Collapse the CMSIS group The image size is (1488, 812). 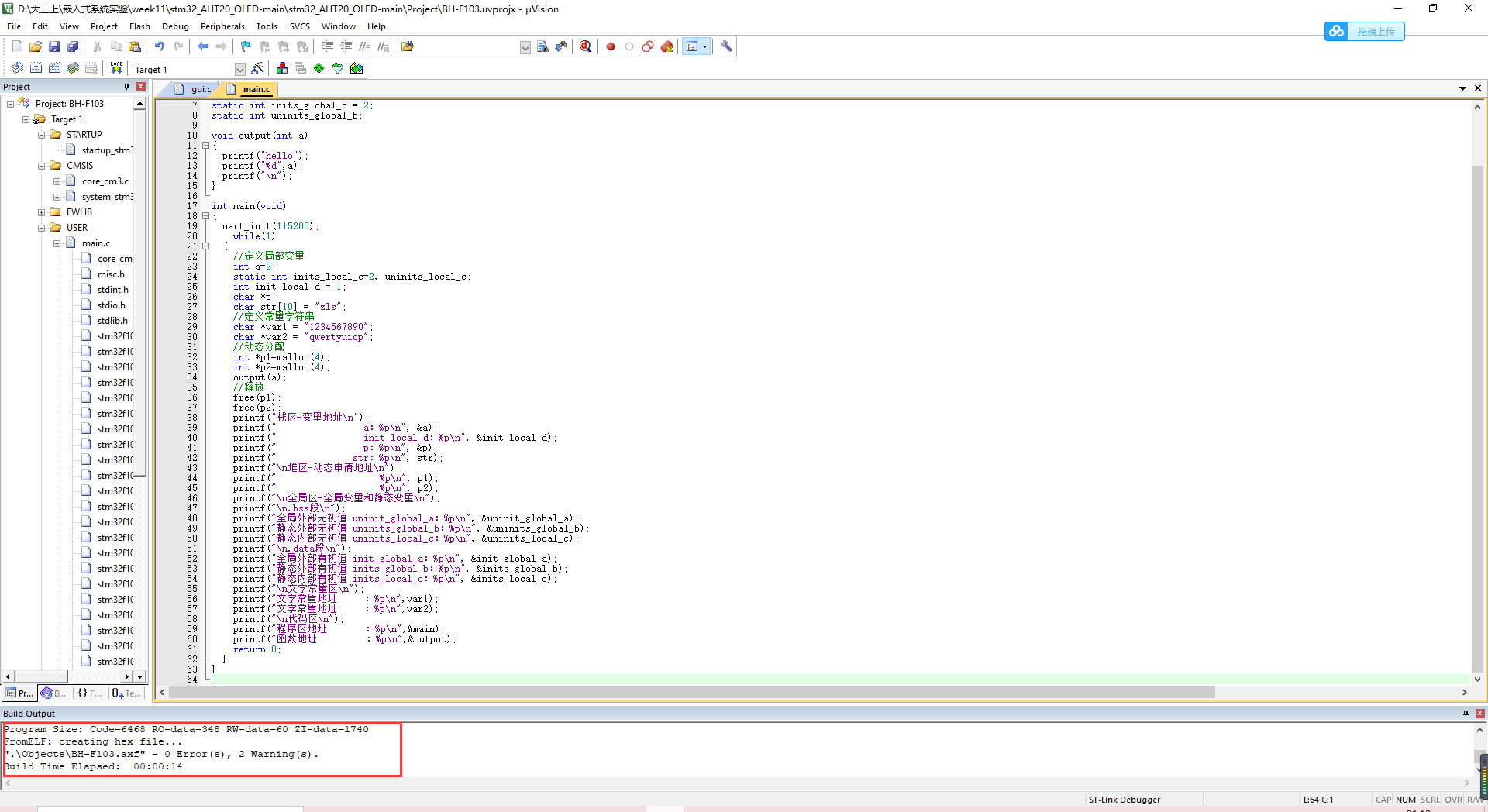point(41,165)
